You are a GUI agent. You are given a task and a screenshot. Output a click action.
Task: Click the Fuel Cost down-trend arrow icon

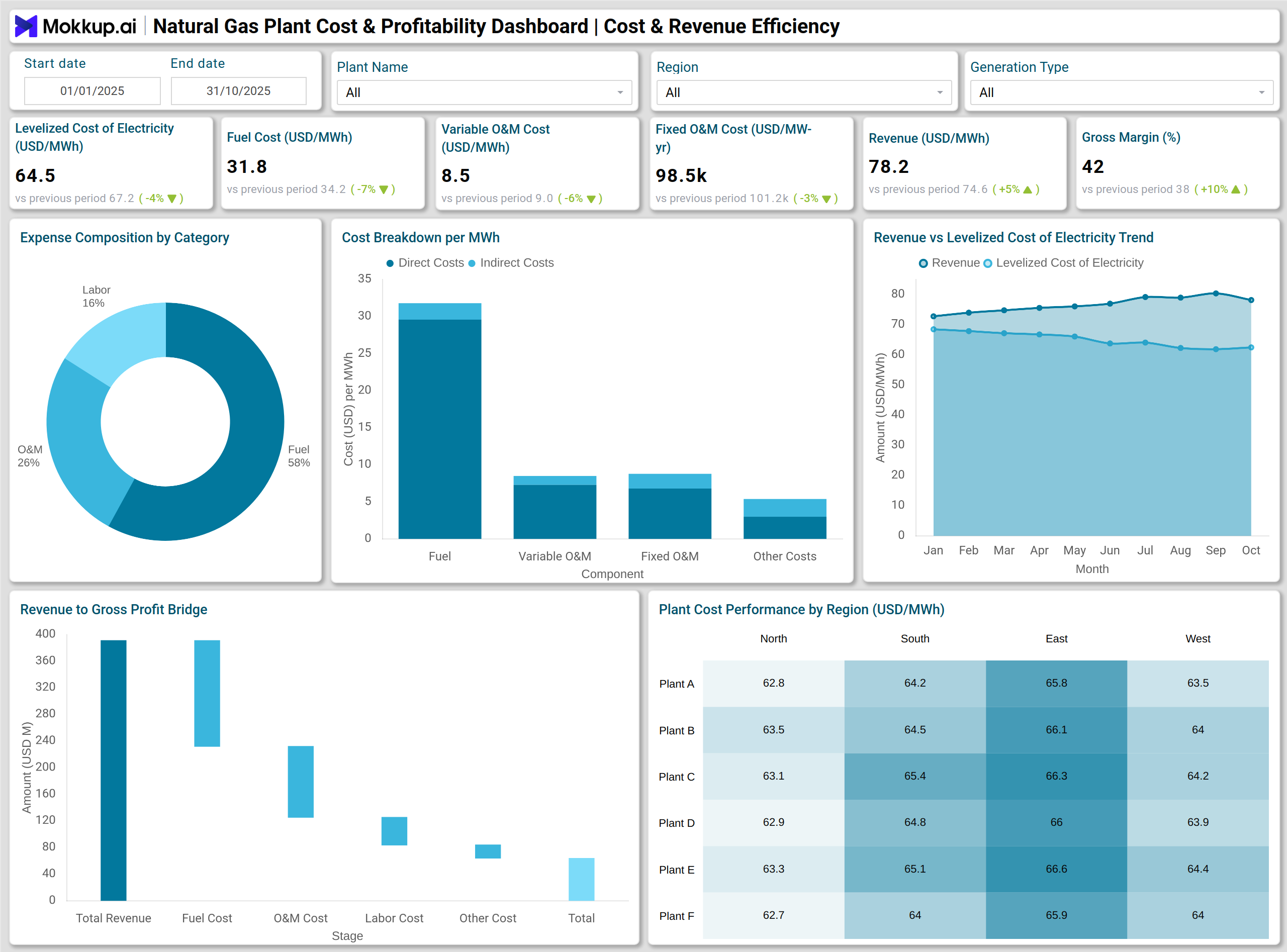click(x=384, y=189)
